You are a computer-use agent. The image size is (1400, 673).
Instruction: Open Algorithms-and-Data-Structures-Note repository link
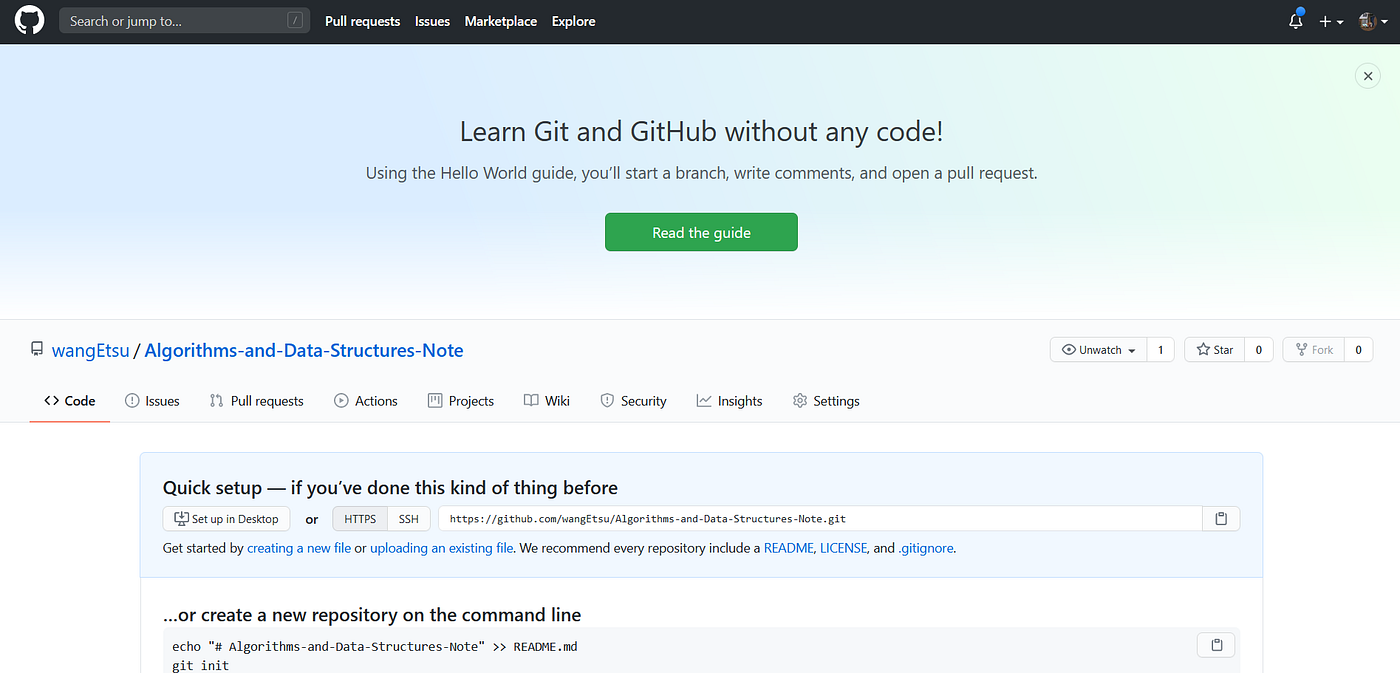point(304,350)
